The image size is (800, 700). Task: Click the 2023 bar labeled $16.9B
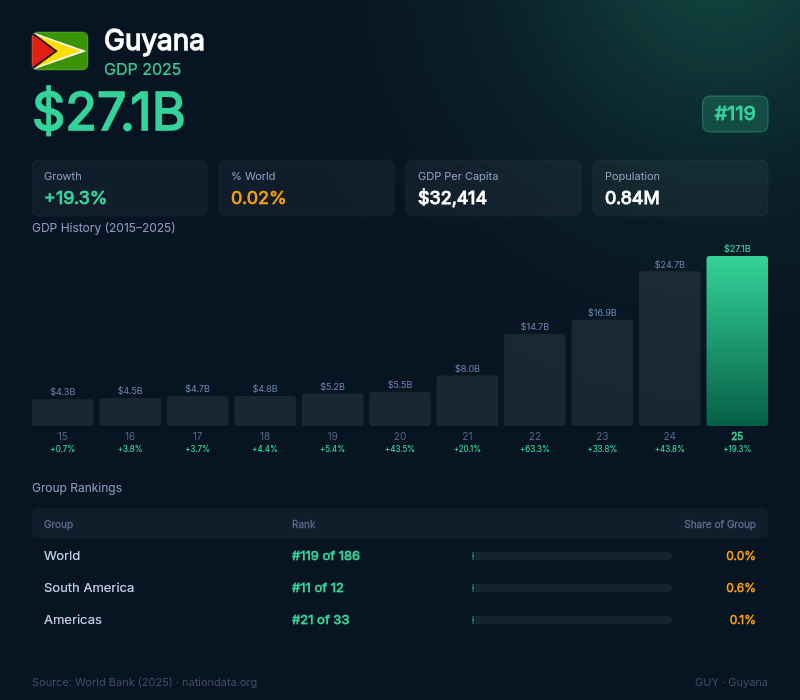point(602,373)
